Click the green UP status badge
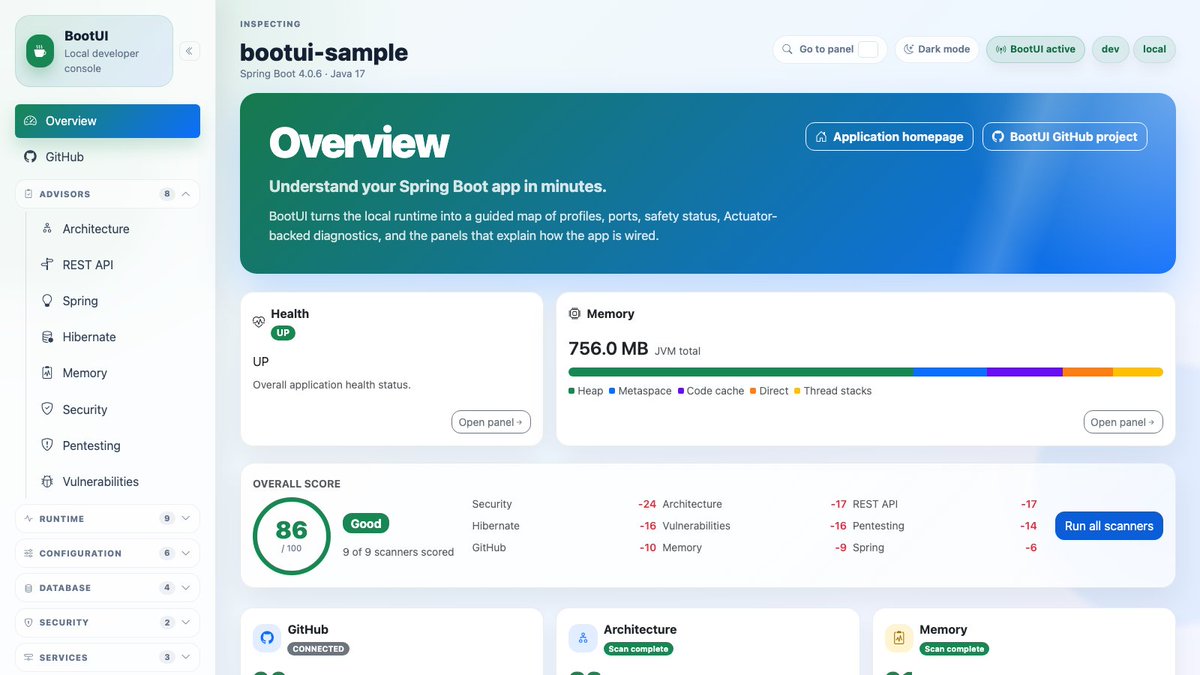Image resolution: width=1200 pixels, height=675 pixels. click(x=283, y=333)
